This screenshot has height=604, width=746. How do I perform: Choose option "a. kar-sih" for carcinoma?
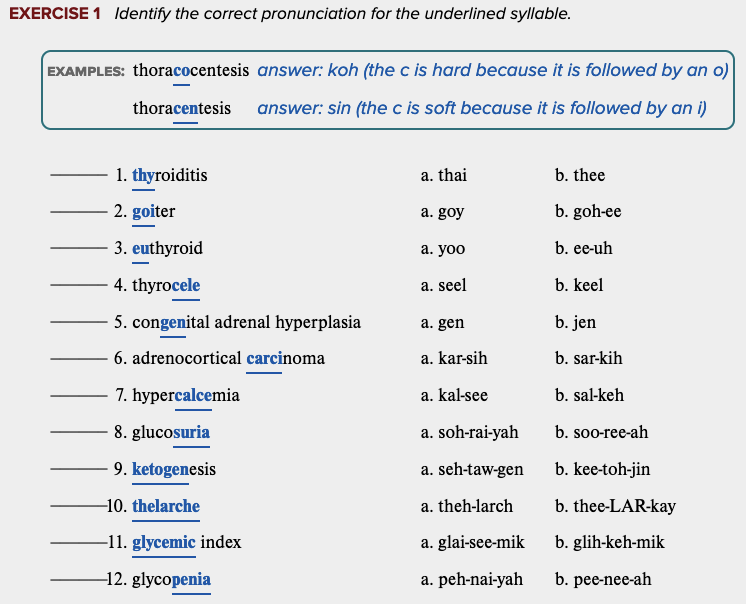pos(454,359)
